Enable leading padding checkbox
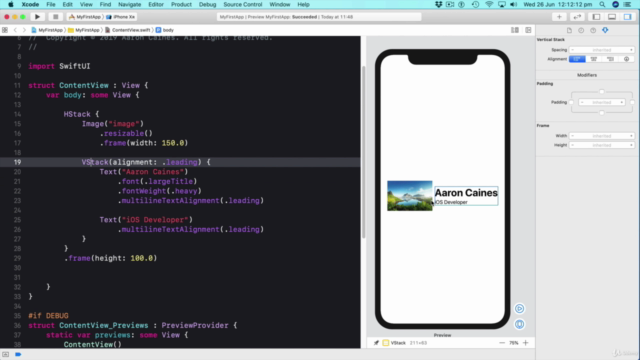This screenshot has width=640, height=360. click(571, 102)
